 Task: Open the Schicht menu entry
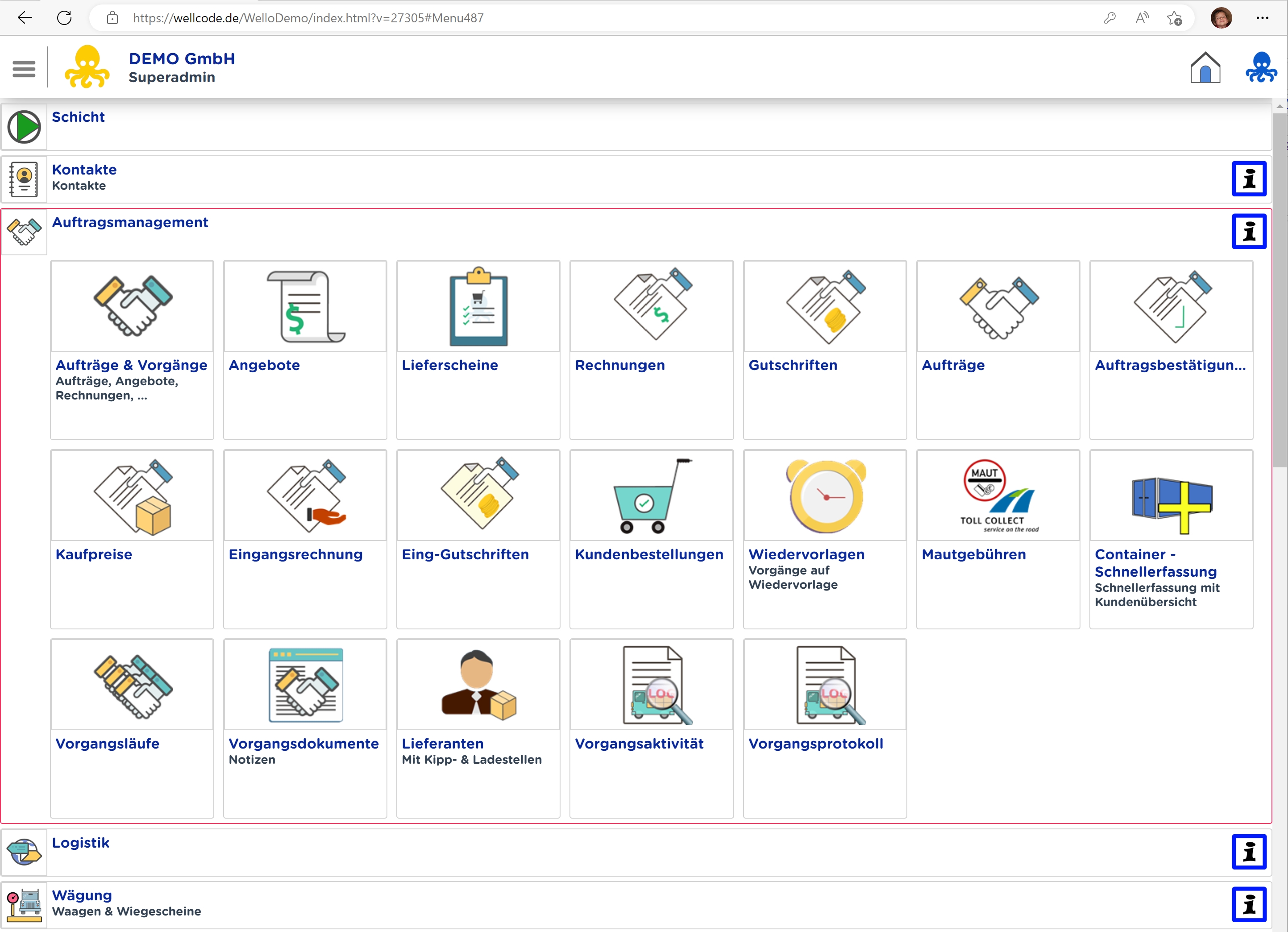click(79, 117)
